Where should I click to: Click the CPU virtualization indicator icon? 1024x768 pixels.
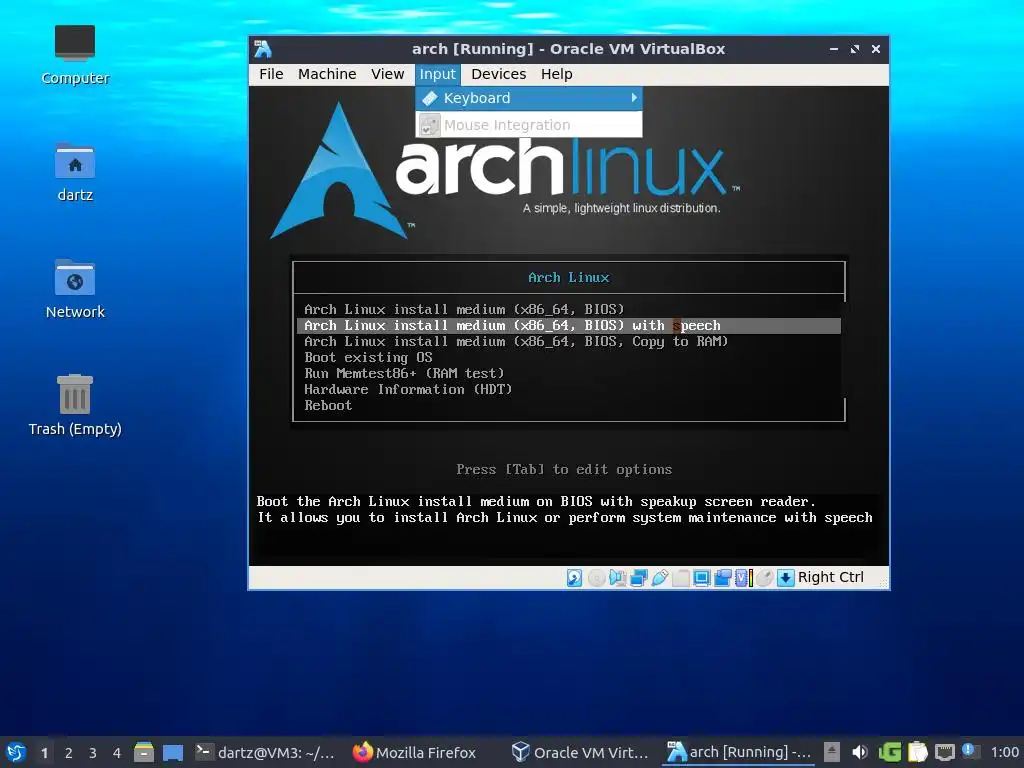(x=744, y=578)
